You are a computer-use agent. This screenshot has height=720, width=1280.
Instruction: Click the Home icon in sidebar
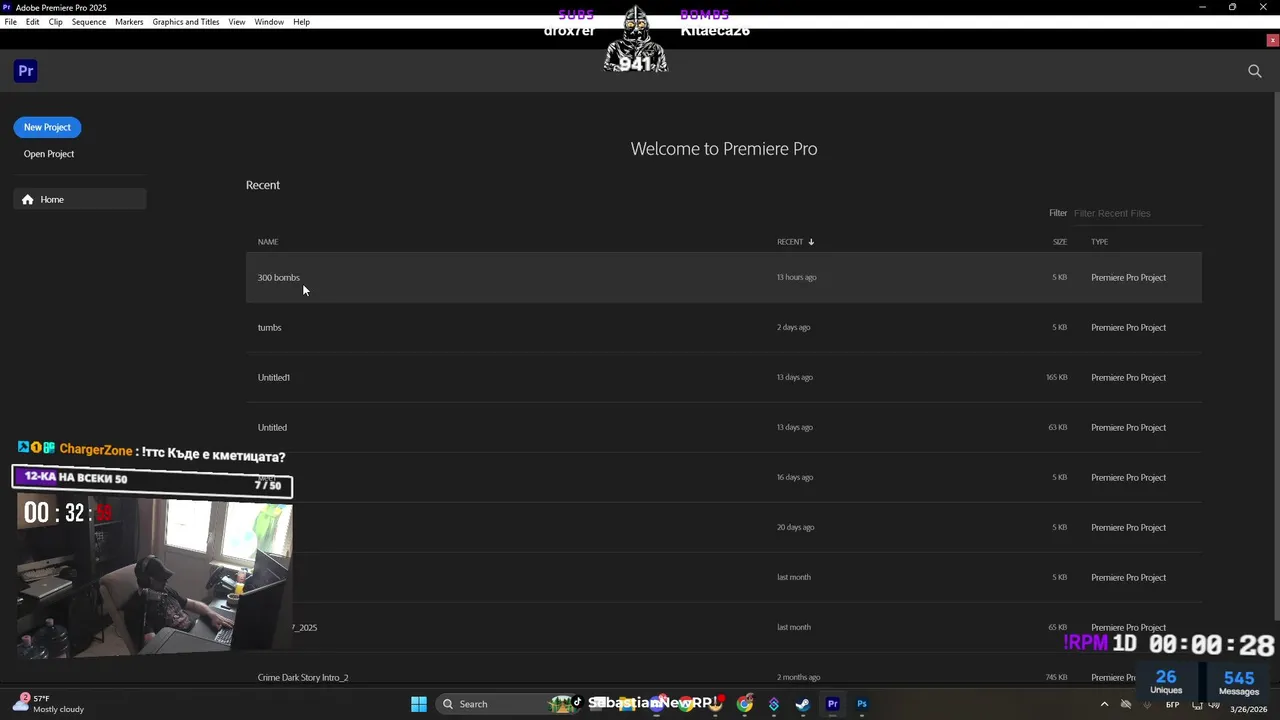[28, 199]
